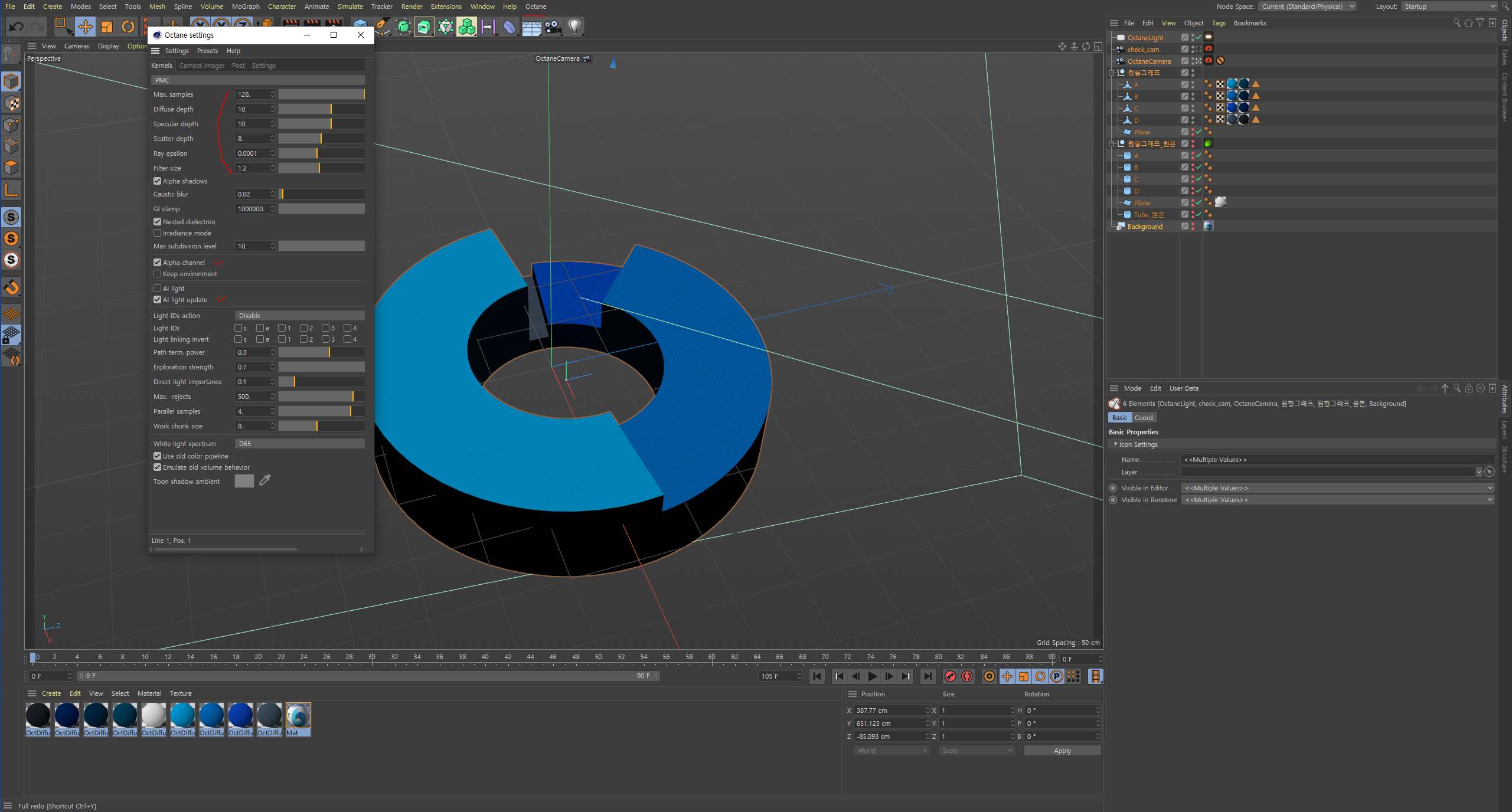The width and height of the screenshot is (1512, 812).
Task: Open the Spline Pen tool
Action: coord(382,27)
